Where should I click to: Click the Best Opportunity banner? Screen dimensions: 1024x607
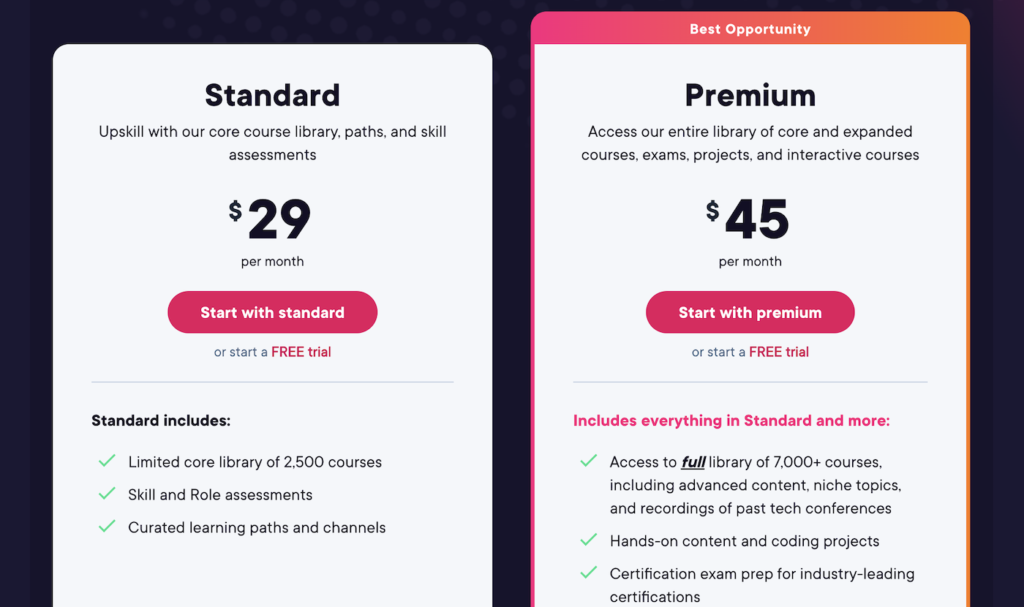750,29
